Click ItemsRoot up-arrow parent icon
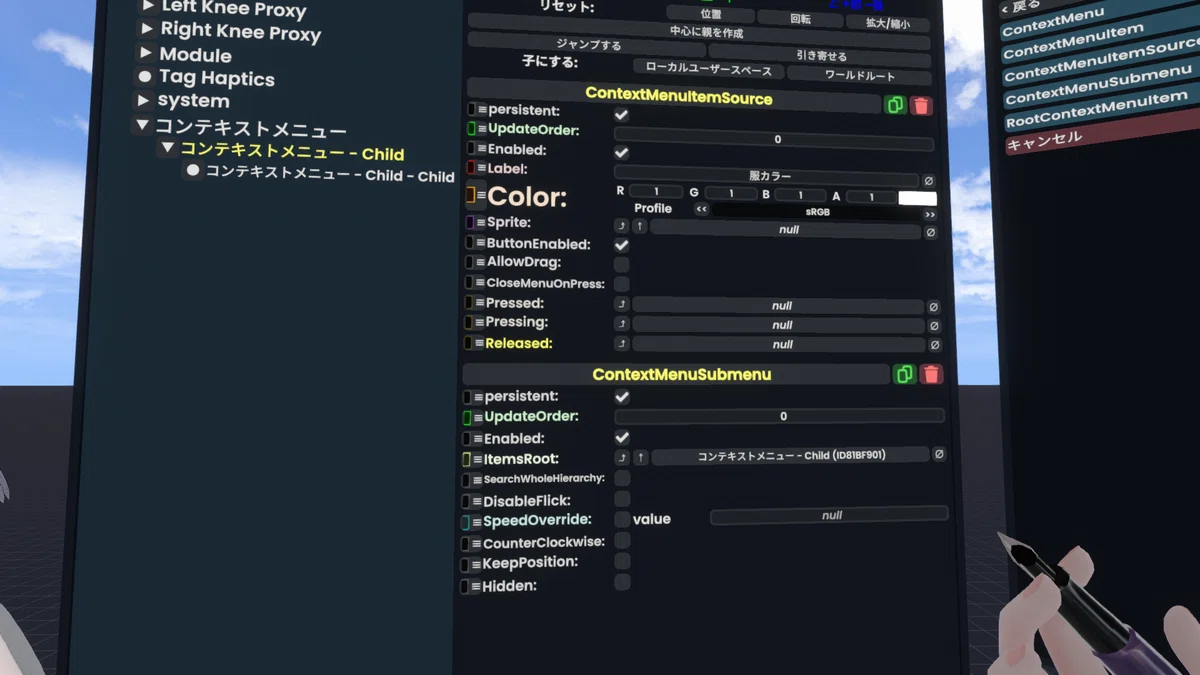The width and height of the screenshot is (1200, 675). [x=641, y=457]
